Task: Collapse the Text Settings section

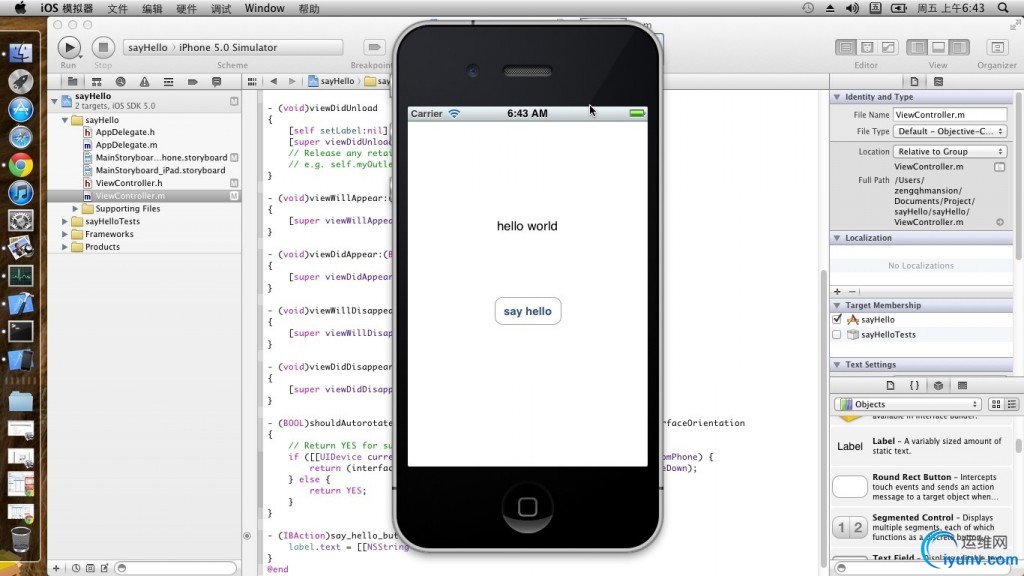Action: coord(837,364)
